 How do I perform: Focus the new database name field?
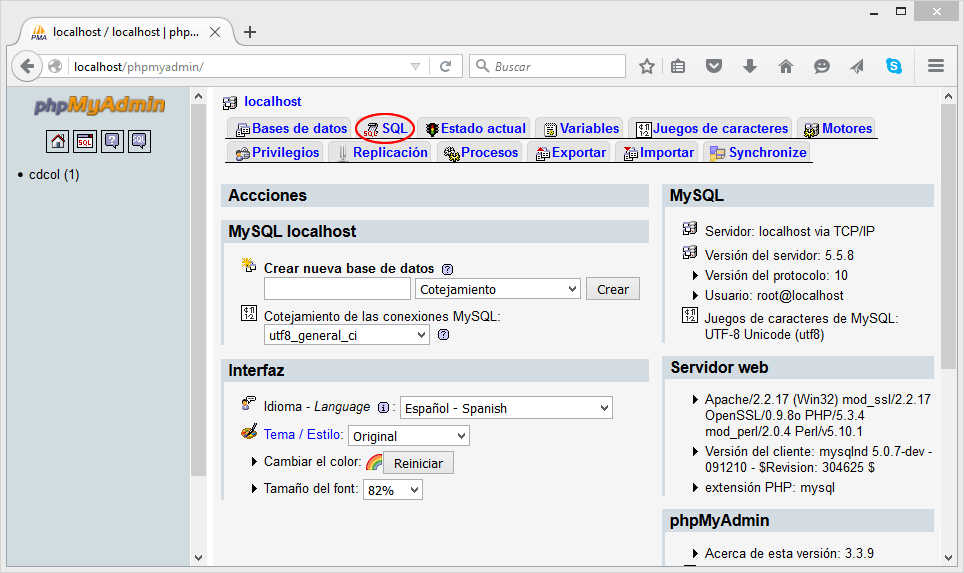click(337, 289)
